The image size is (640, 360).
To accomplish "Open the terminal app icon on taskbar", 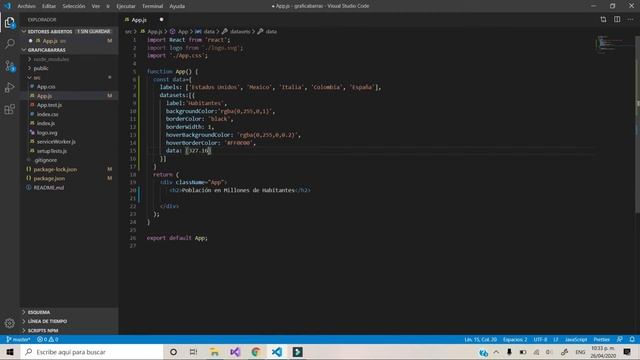I will (x=298, y=352).
